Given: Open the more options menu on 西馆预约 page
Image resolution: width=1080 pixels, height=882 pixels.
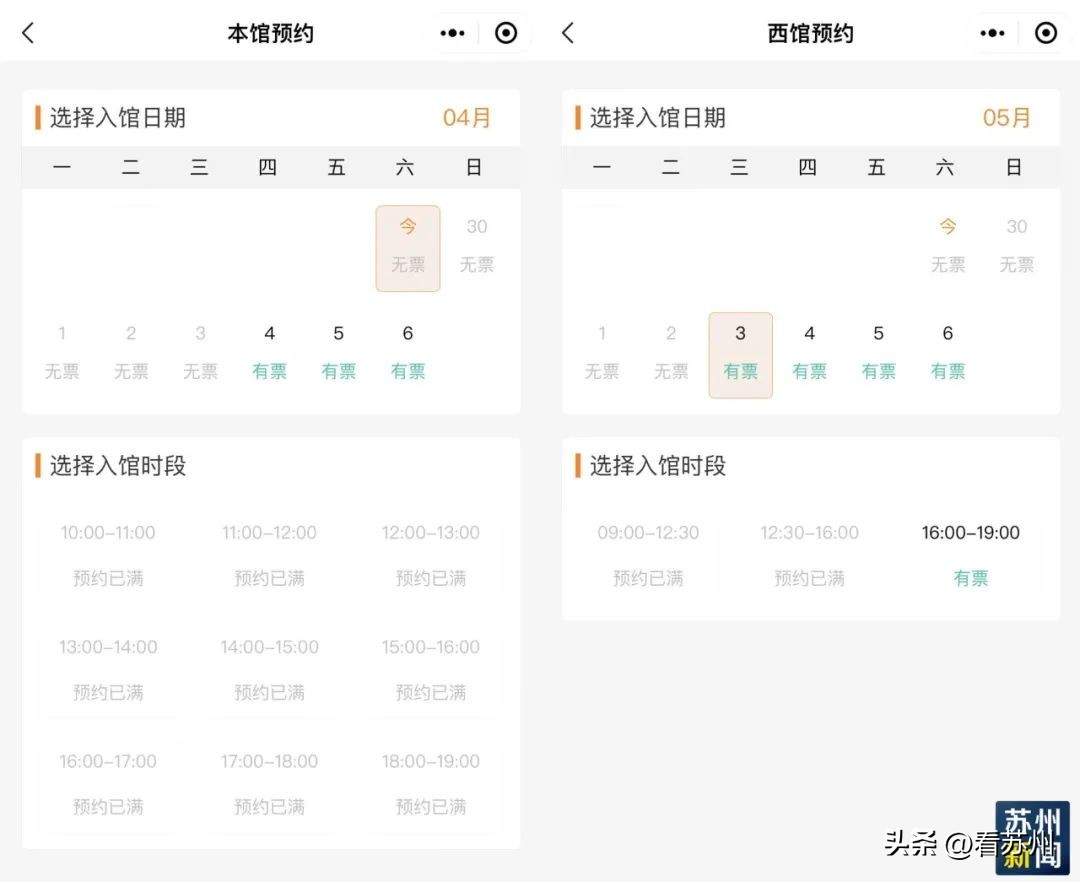Looking at the screenshot, I should point(992,32).
